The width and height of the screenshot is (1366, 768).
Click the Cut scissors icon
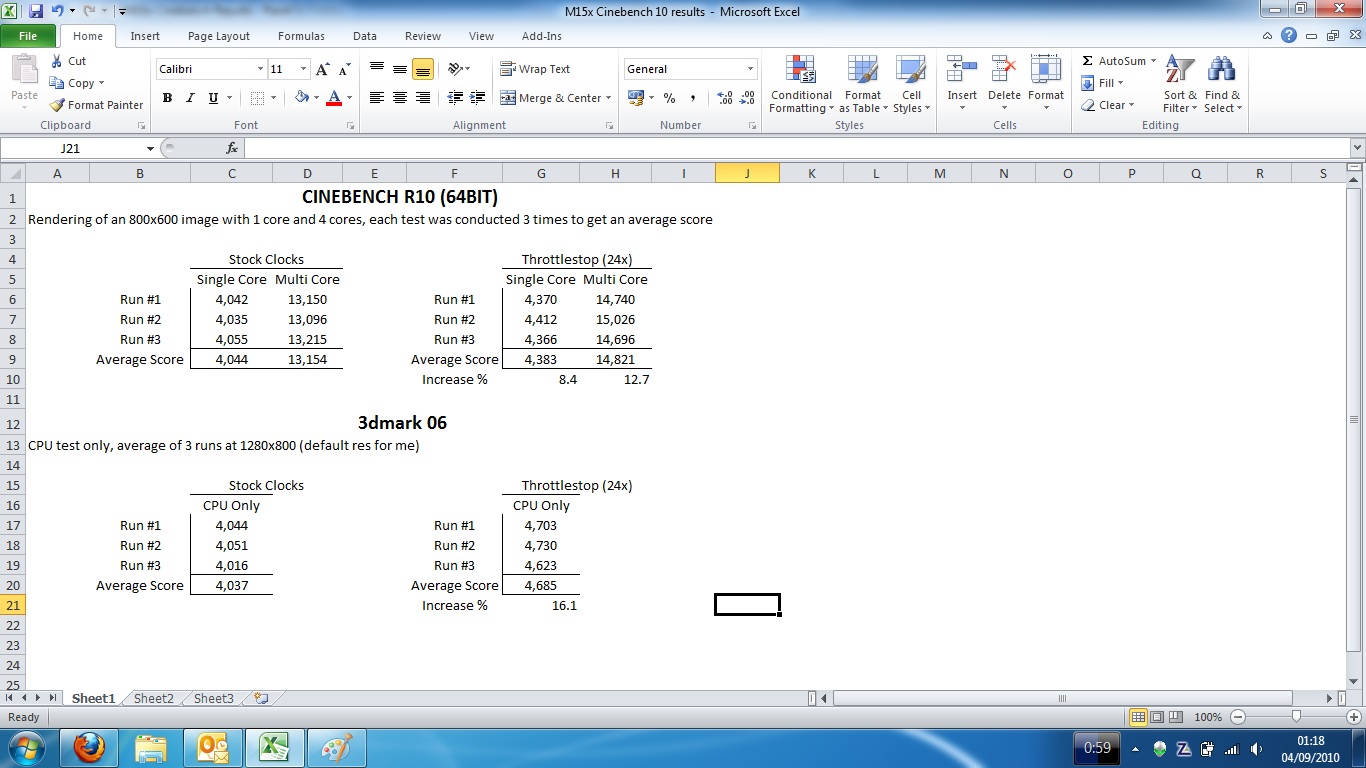tap(57, 61)
